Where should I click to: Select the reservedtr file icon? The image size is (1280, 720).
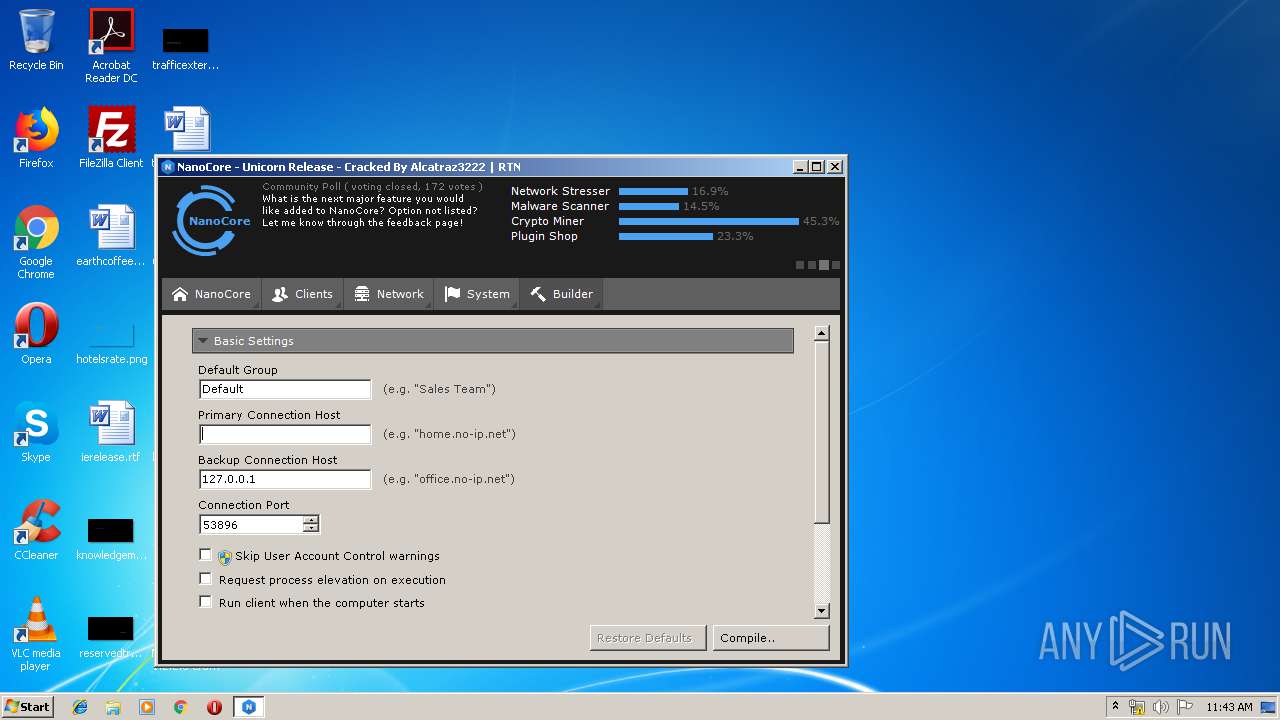point(111,637)
